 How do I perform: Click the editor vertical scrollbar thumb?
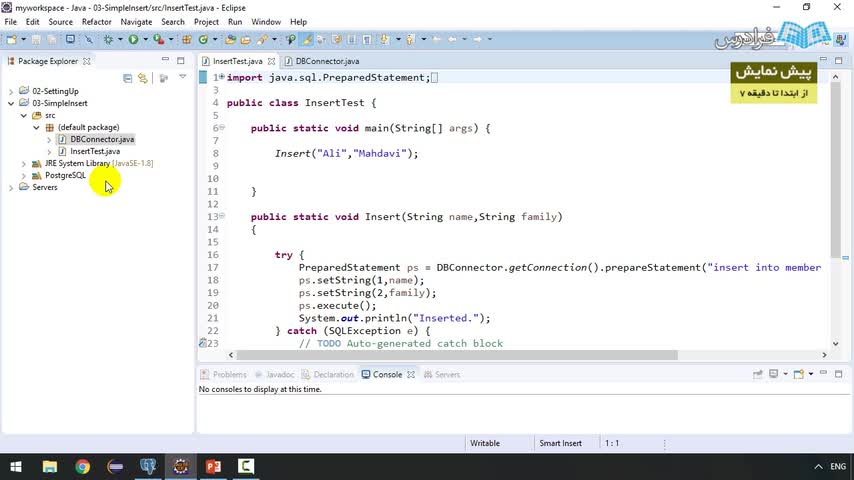tap(835, 170)
